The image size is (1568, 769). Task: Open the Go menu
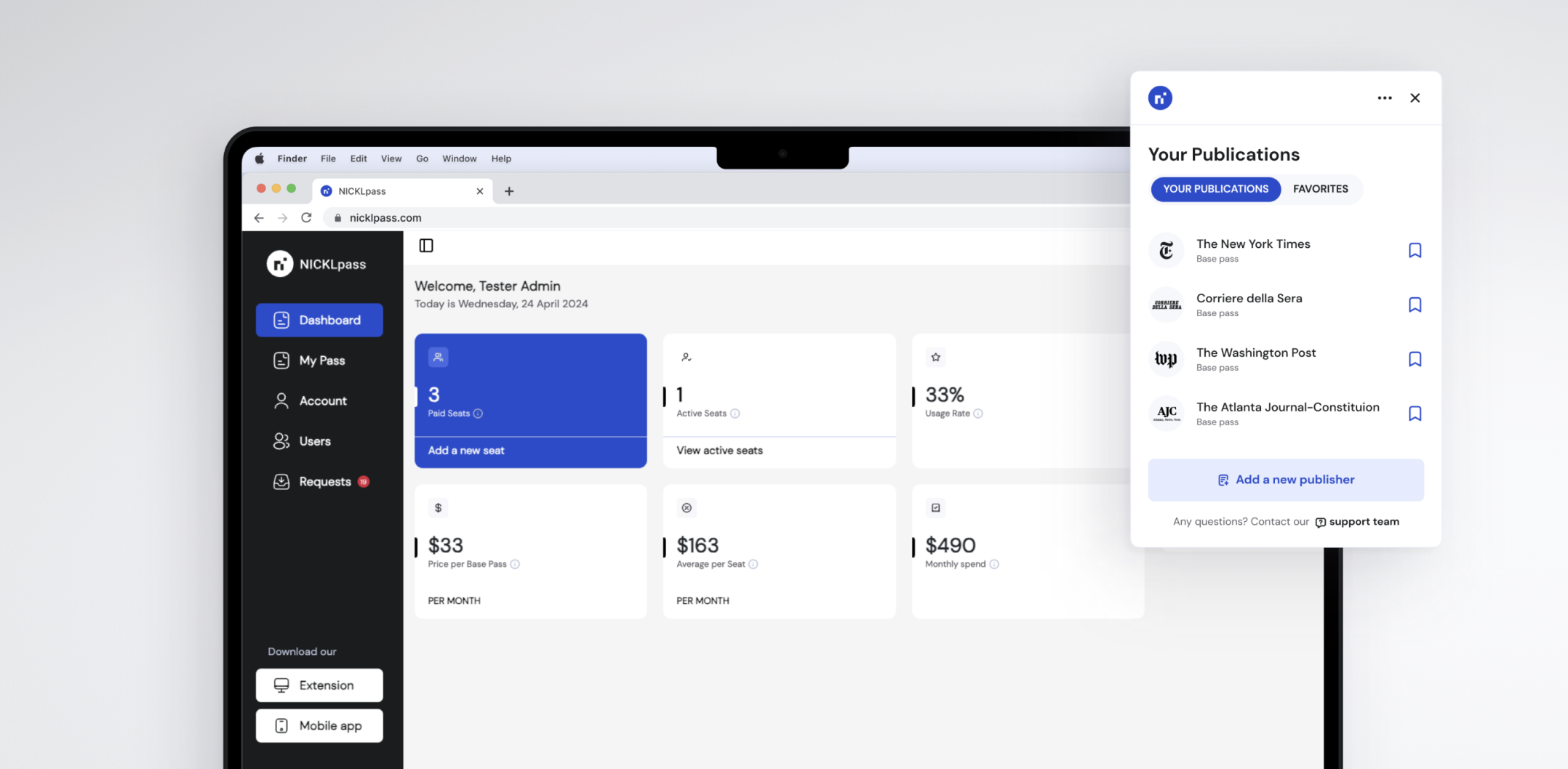[x=423, y=158]
